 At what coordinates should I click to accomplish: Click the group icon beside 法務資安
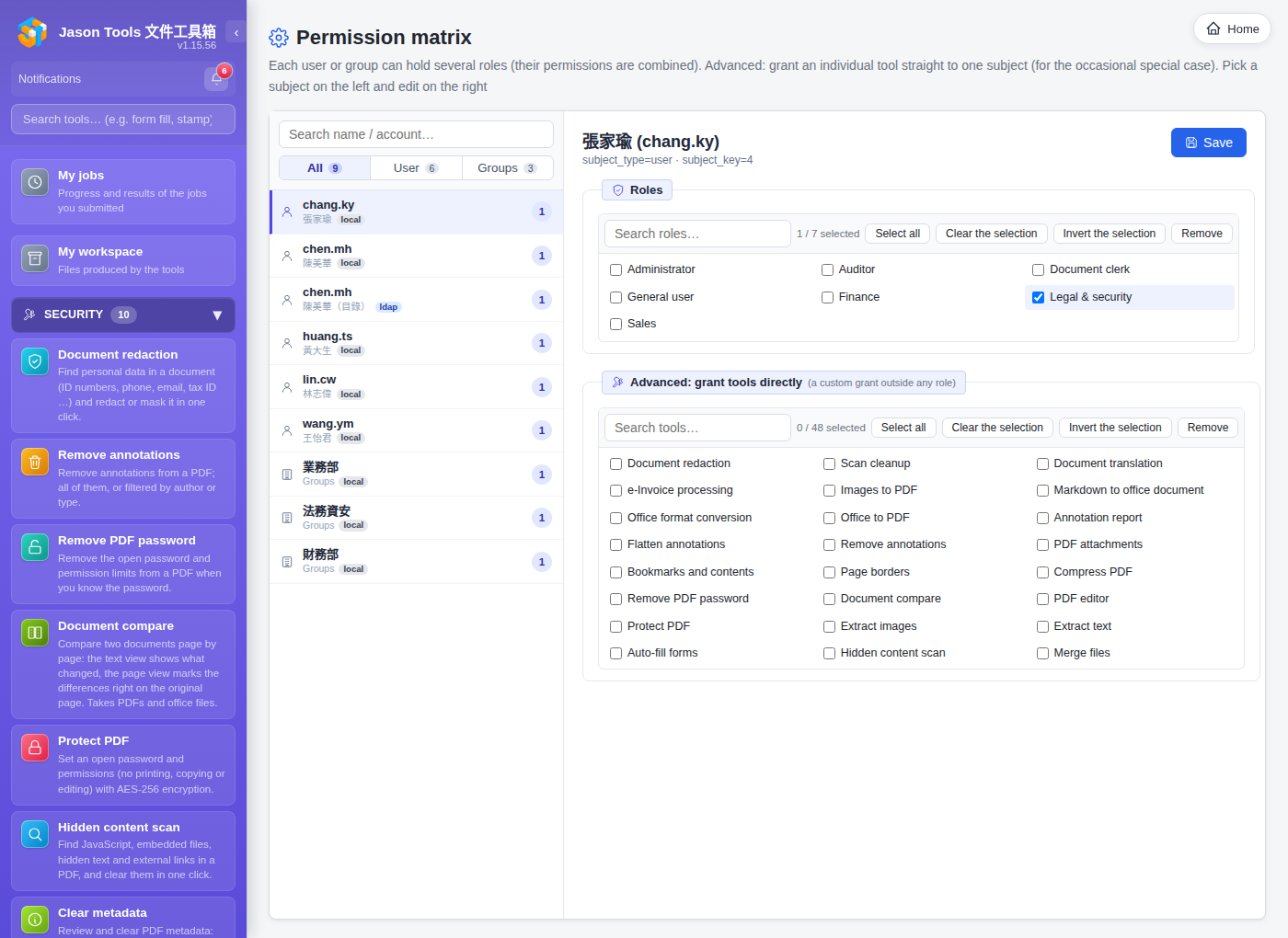(x=287, y=518)
